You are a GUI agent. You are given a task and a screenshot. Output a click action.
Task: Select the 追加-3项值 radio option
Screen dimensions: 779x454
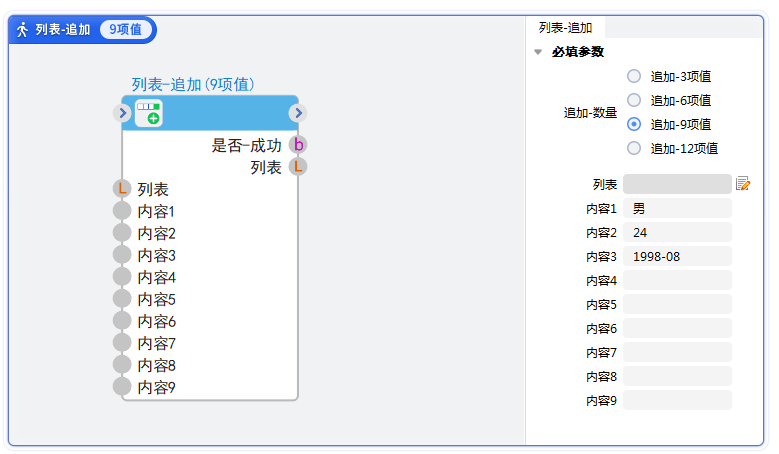634,76
